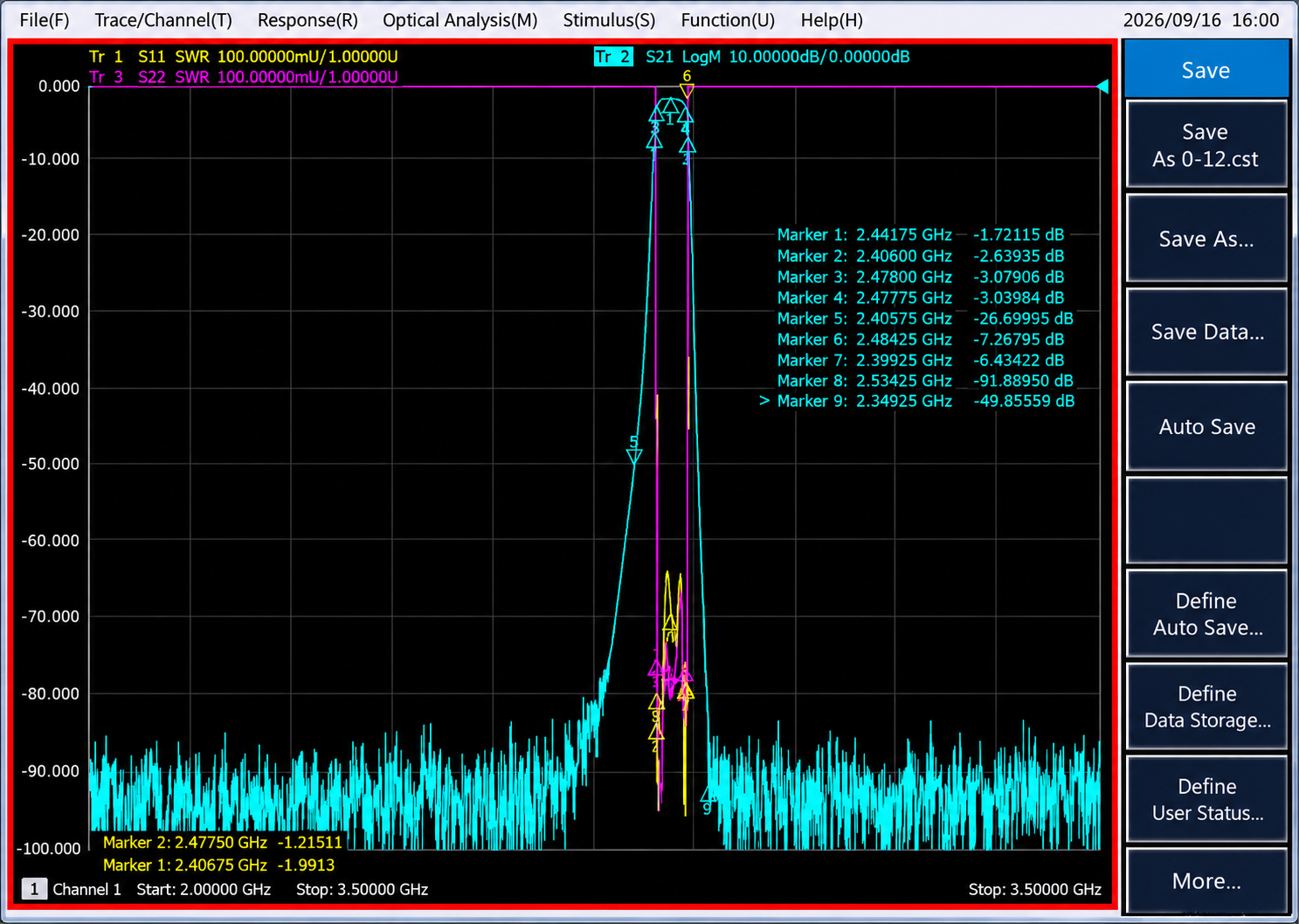
Task: Click Save As 0-12.cst softkey
Action: [1206, 145]
